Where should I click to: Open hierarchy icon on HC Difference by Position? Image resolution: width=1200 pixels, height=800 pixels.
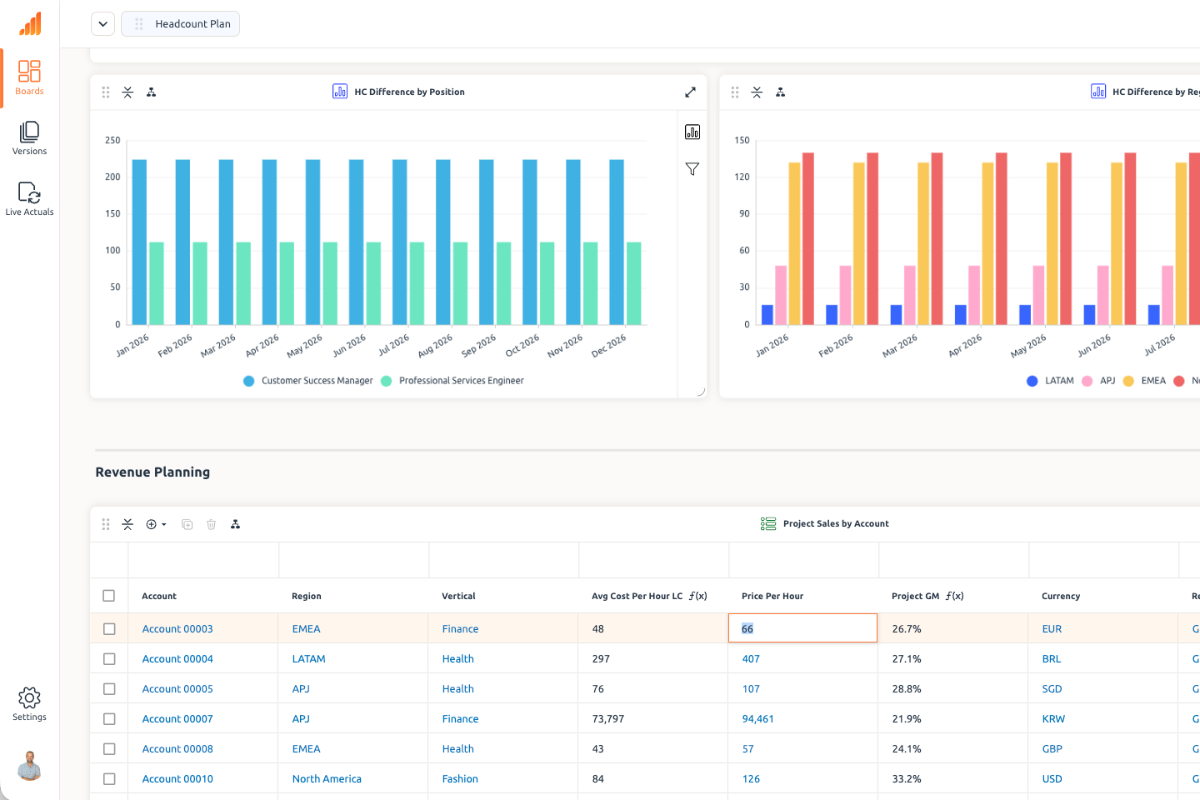pos(151,92)
